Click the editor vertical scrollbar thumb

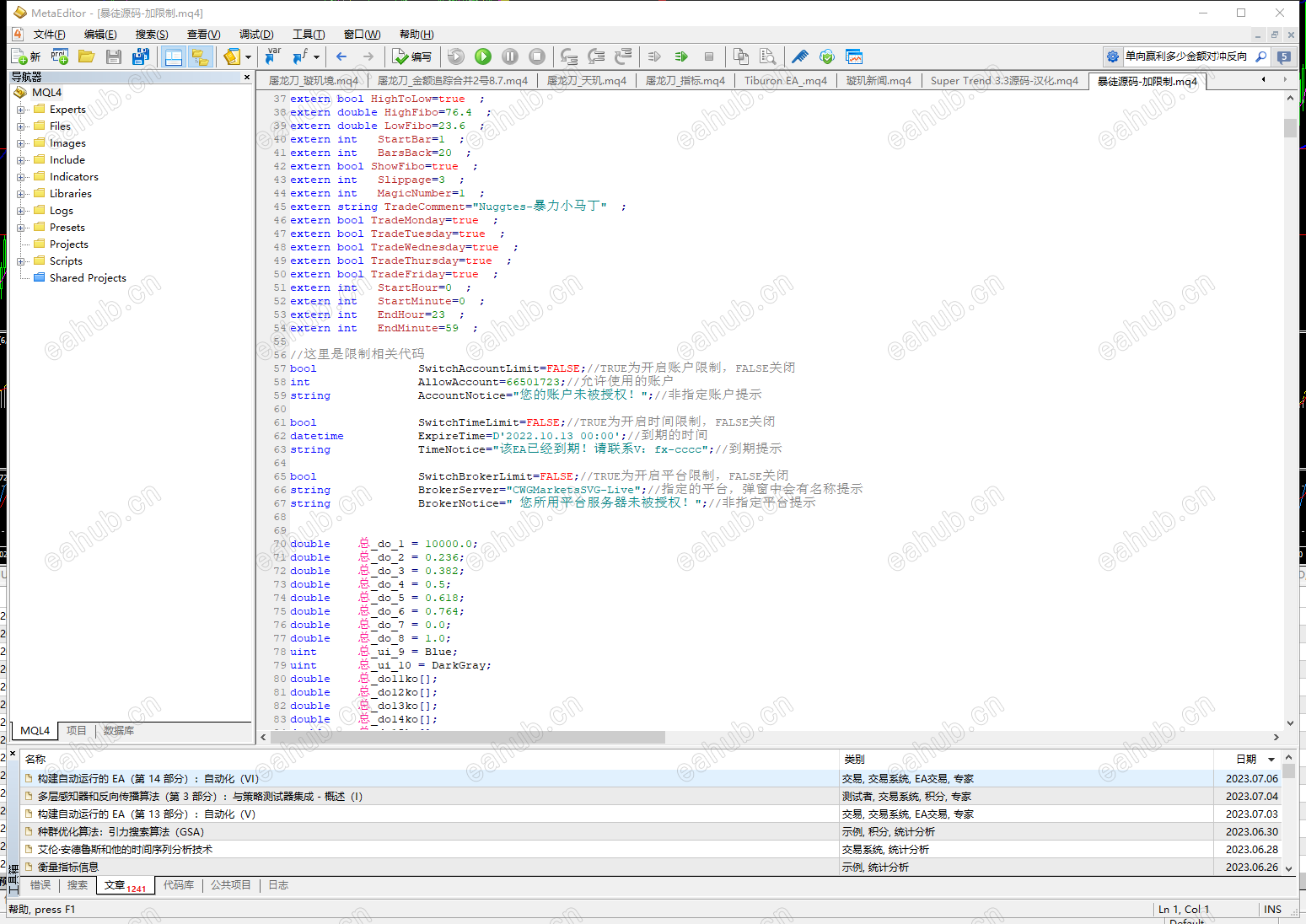[x=1290, y=128]
